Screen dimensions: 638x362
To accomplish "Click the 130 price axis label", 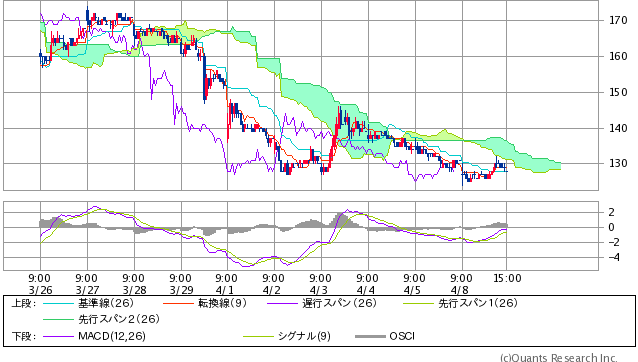I will point(618,164).
